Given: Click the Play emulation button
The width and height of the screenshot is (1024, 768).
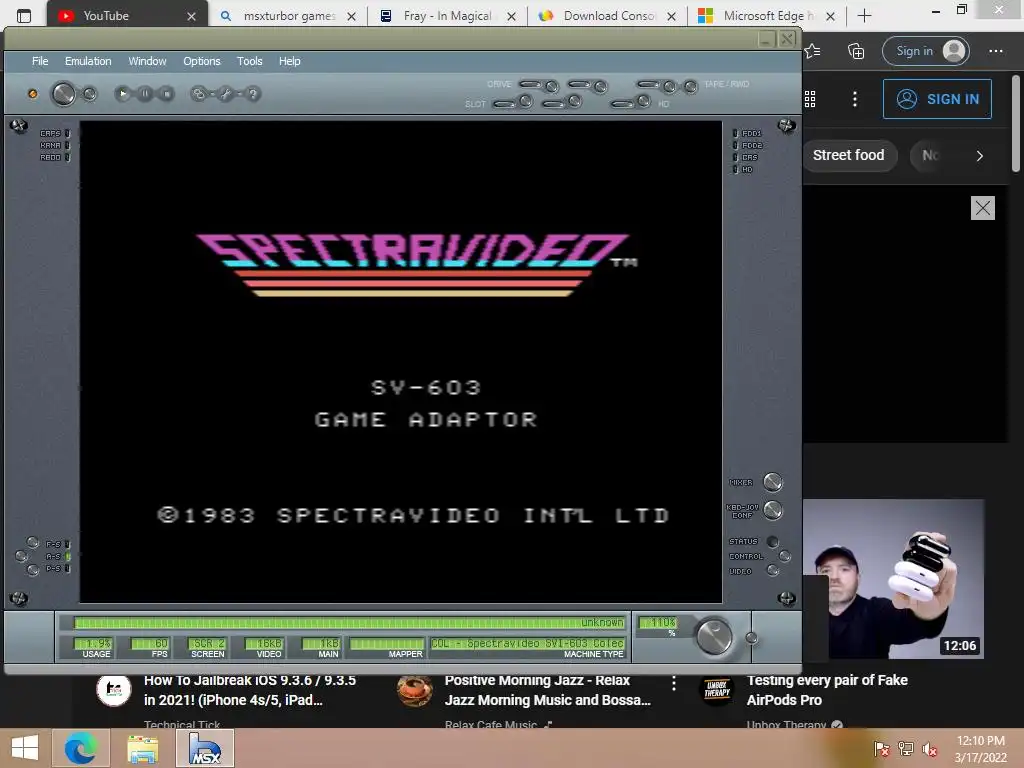Looking at the screenshot, I should pos(122,94).
